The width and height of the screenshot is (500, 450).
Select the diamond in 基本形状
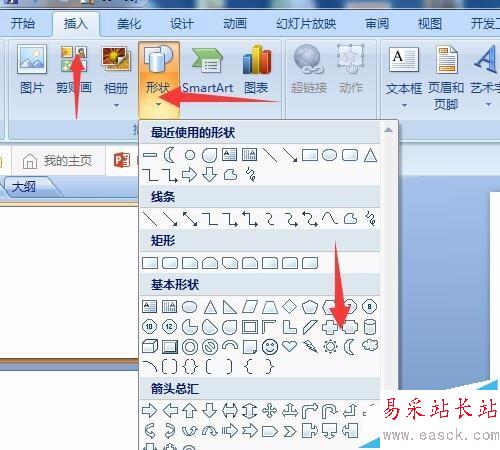(x=289, y=307)
